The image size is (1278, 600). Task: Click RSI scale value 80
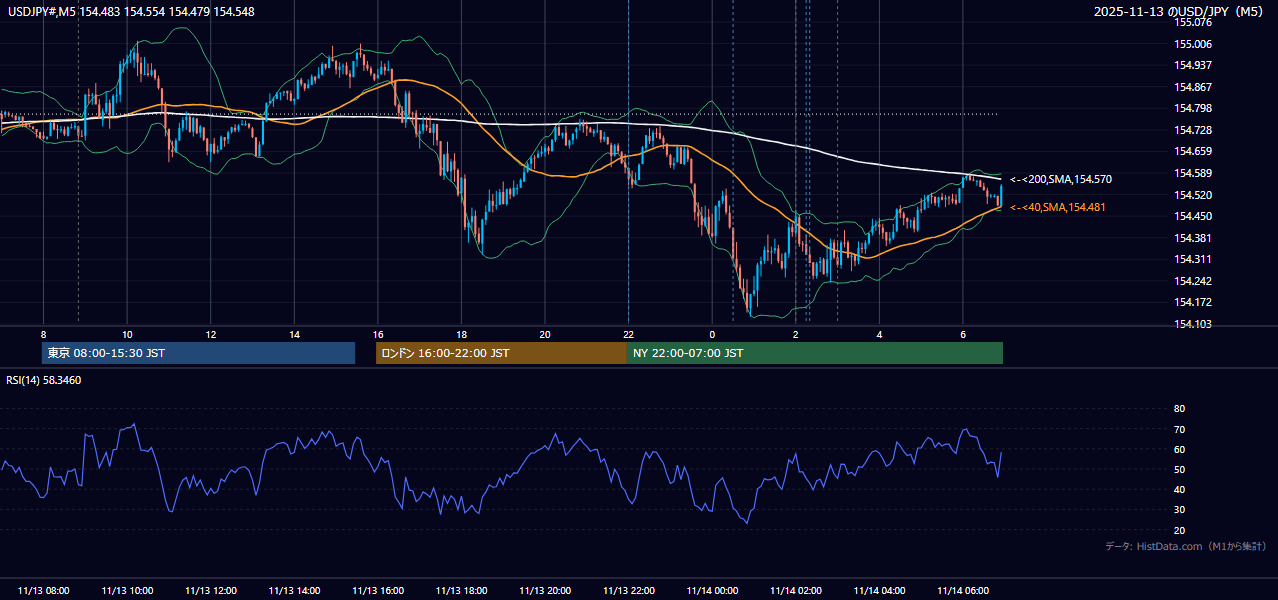coord(1179,409)
